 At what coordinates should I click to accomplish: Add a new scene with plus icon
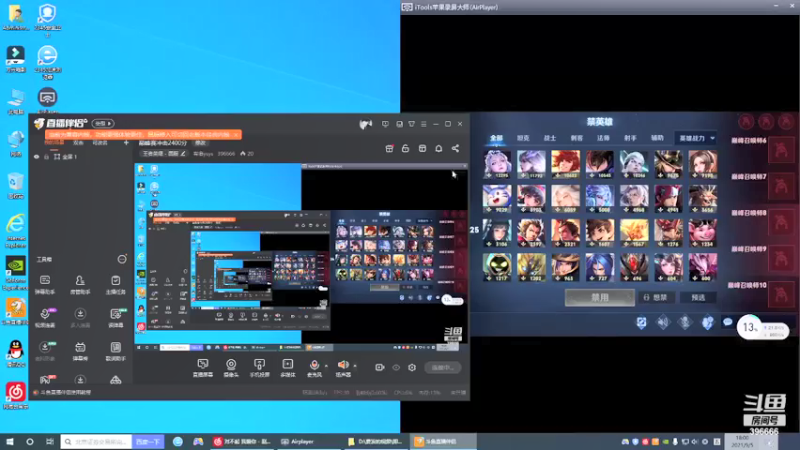coord(126,143)
